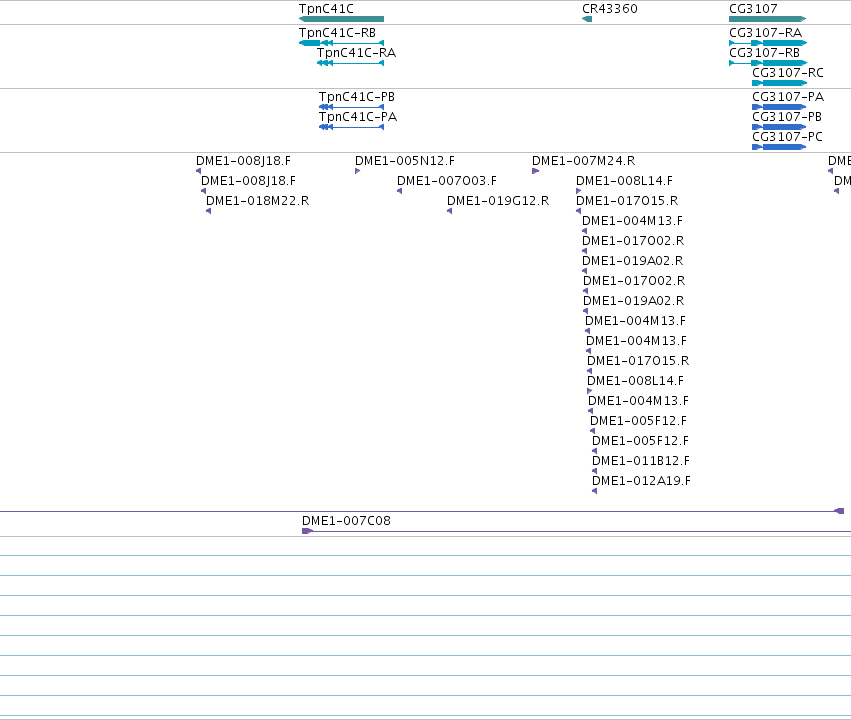
Task: Open the CG3107-RA transcript label
Action: 765,33
